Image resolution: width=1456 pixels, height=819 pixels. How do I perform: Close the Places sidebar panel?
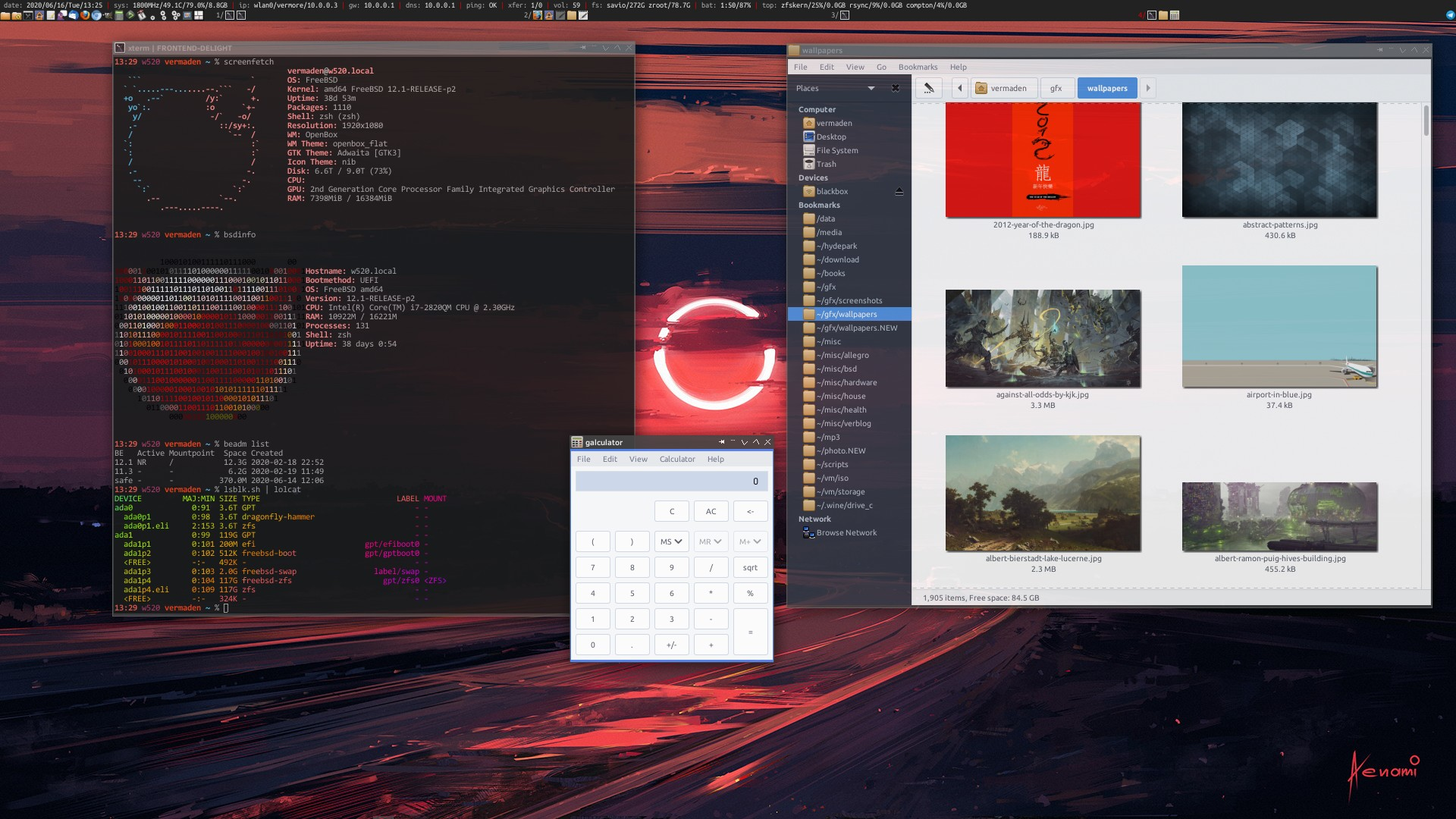[896, 88]
